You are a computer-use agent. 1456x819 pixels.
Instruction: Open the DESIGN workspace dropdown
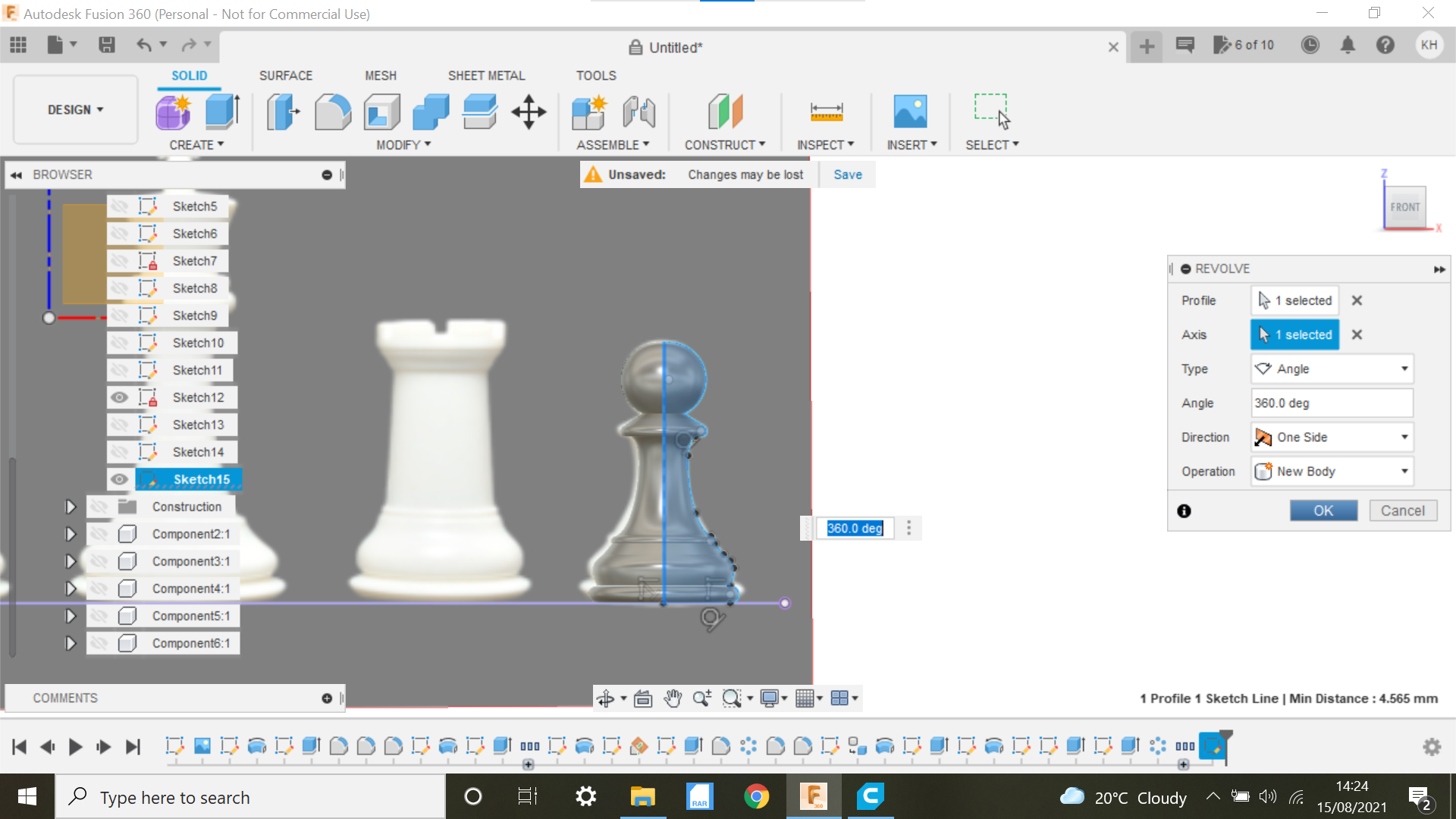coord(74,109)
